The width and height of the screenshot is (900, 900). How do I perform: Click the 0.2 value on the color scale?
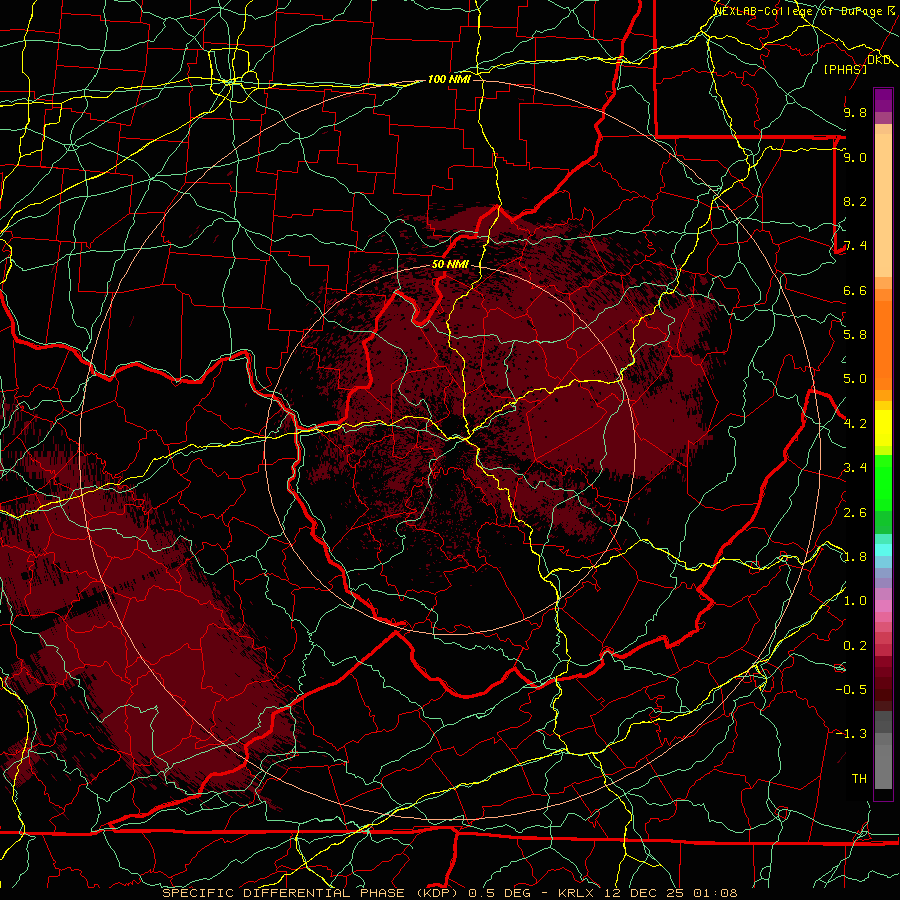[x=855, y=646]
